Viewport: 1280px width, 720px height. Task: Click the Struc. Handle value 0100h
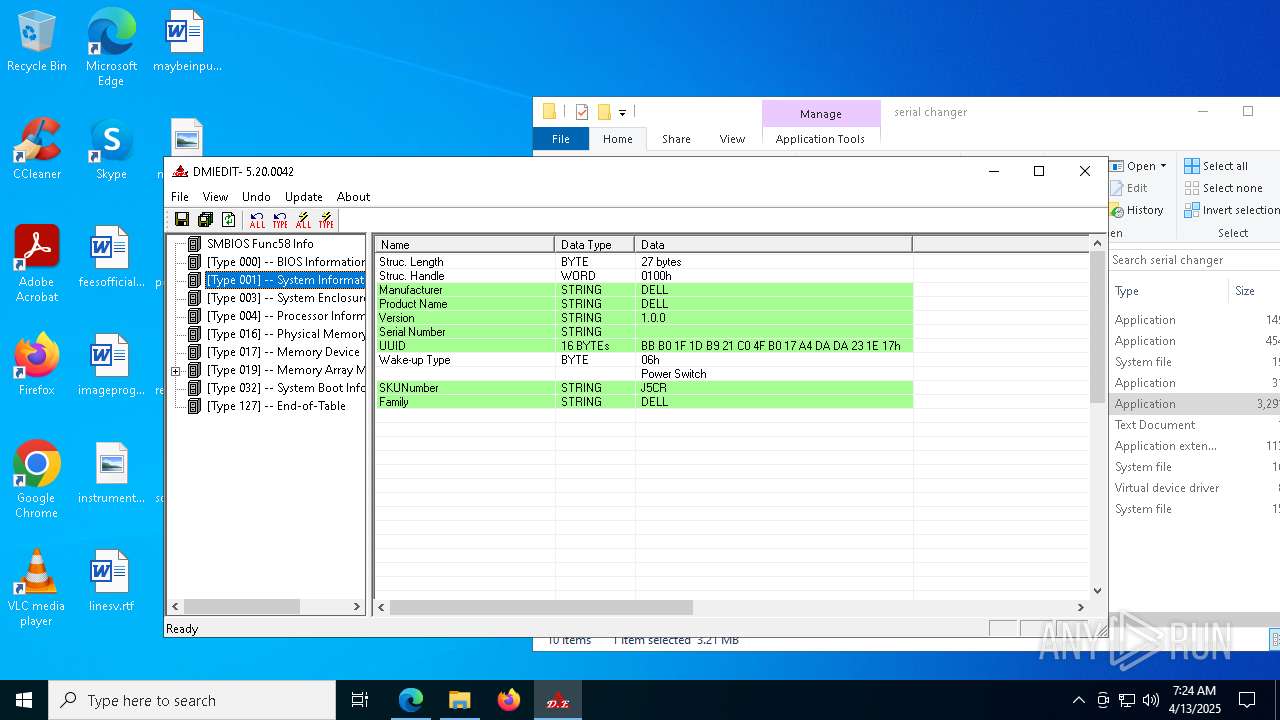tap(657, 276)
